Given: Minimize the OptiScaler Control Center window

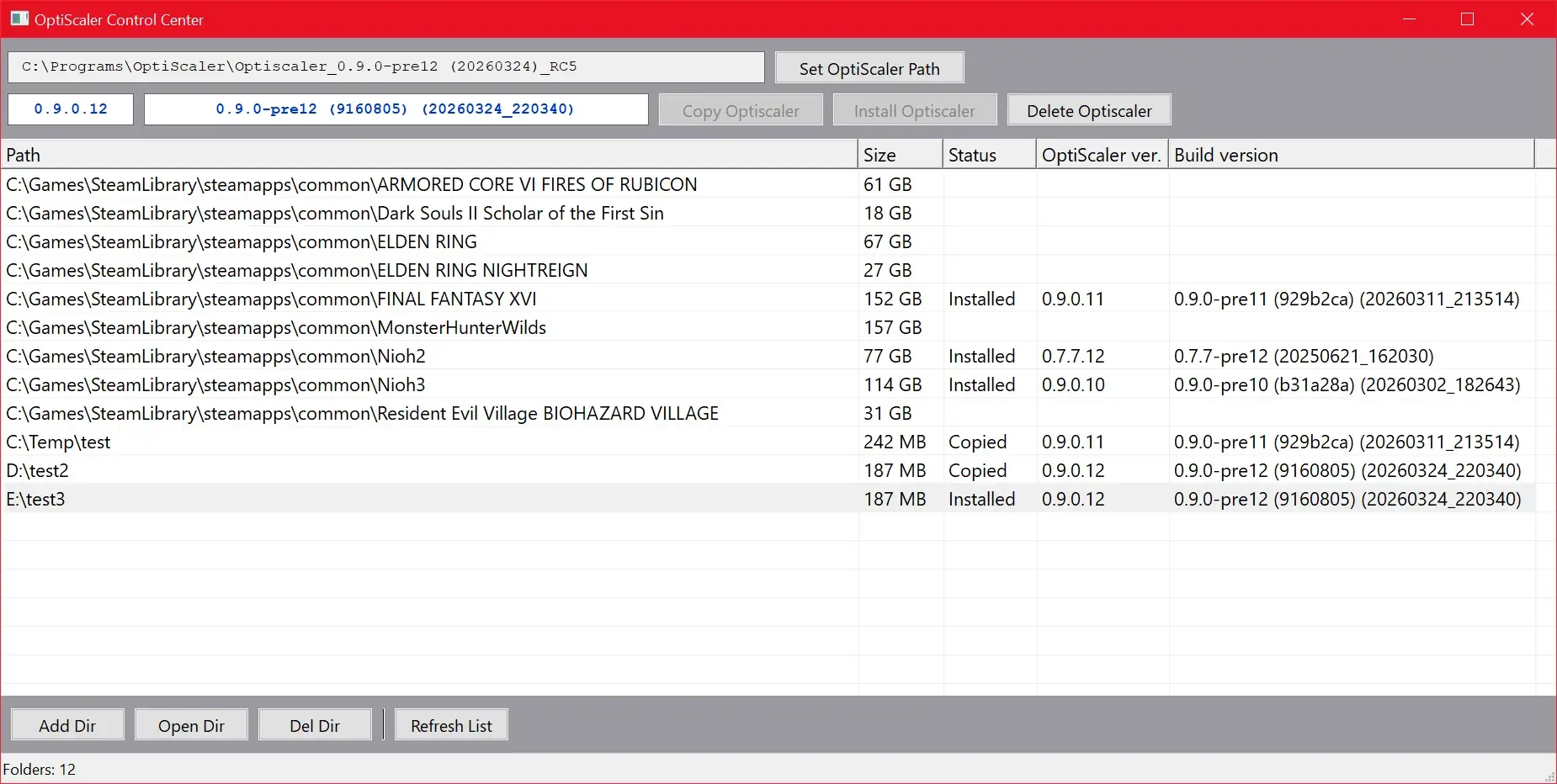Looking at the screenshot, I should [1411, 19].
